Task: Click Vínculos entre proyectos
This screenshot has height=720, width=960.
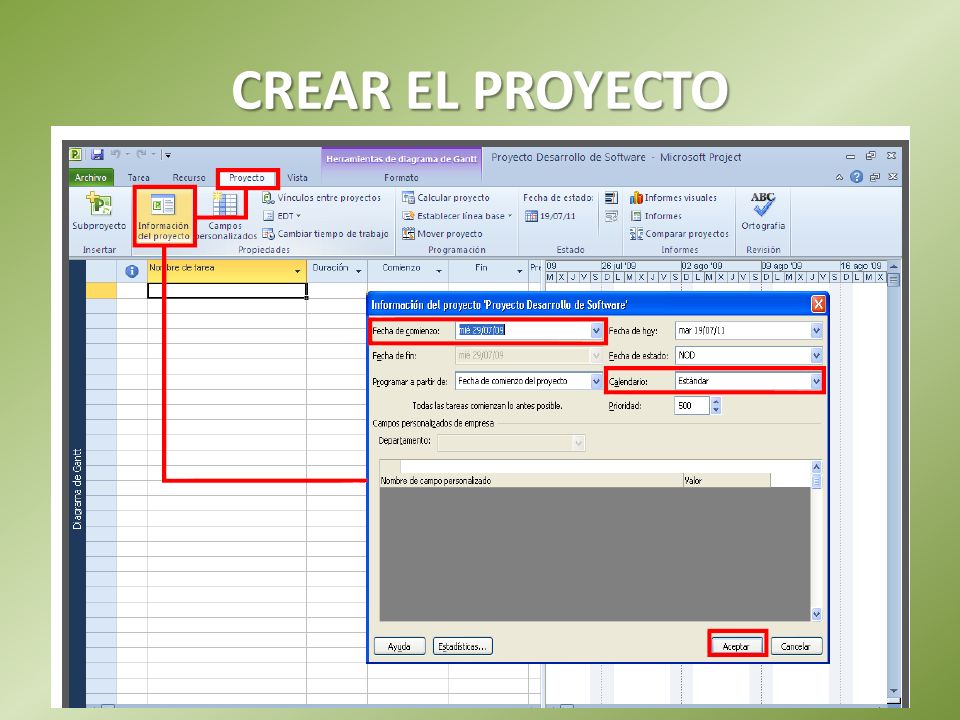Action: (x=321, y=198)
